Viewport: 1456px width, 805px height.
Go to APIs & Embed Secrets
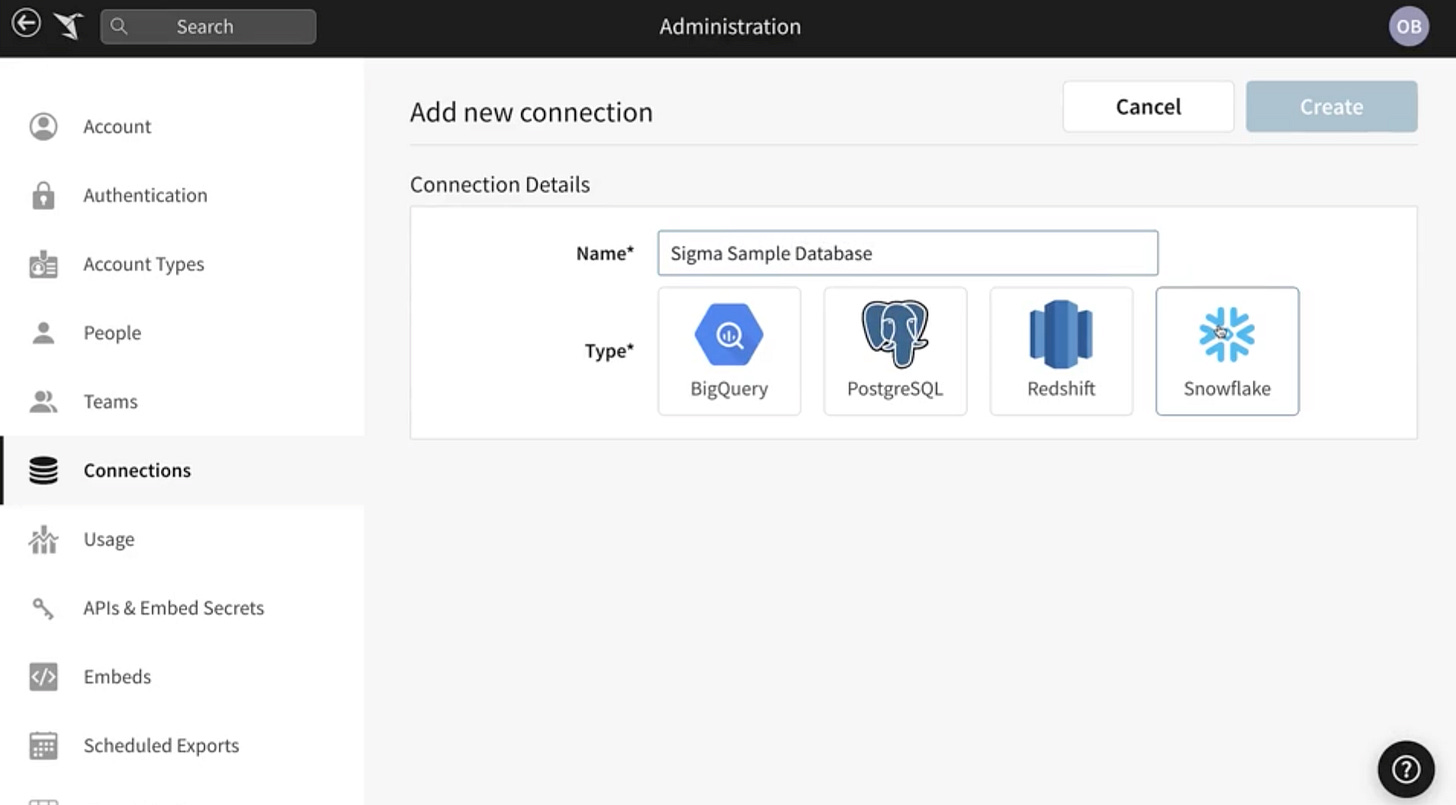182,608
